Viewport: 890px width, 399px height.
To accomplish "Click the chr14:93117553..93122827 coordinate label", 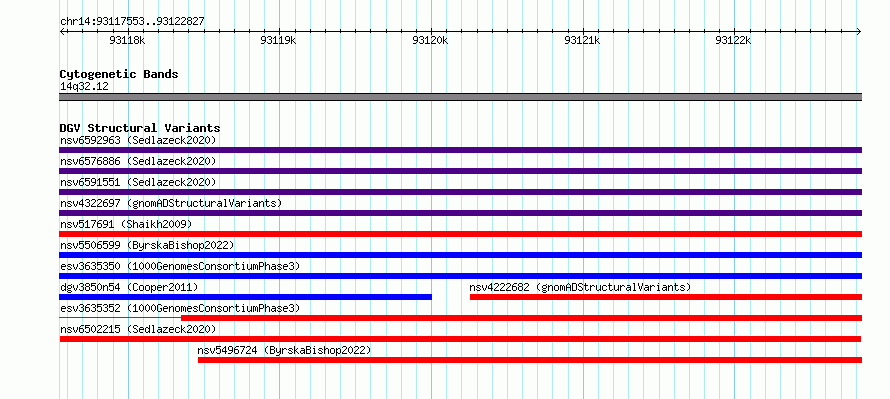I will point(132,22).
